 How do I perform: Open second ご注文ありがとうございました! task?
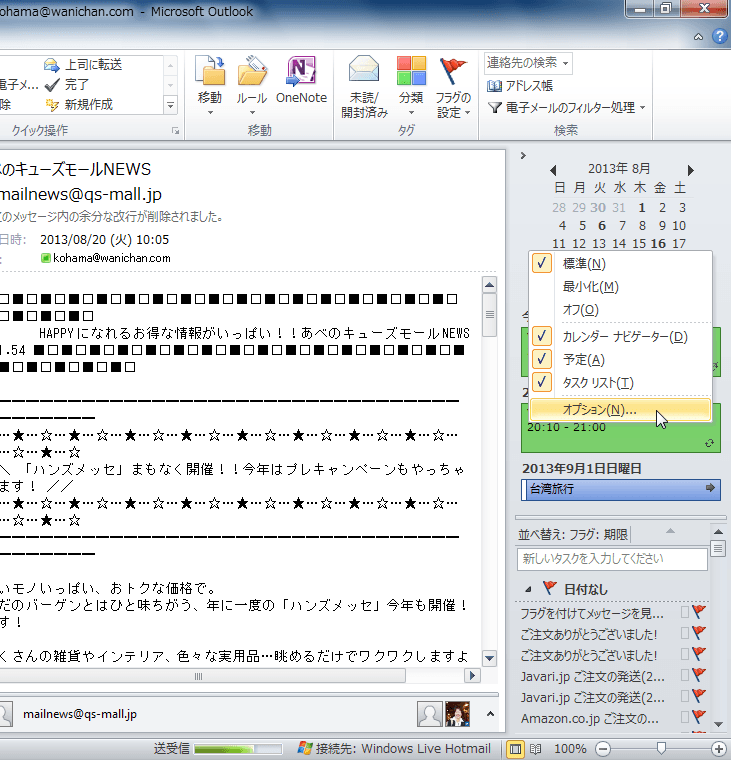point(588,655)
